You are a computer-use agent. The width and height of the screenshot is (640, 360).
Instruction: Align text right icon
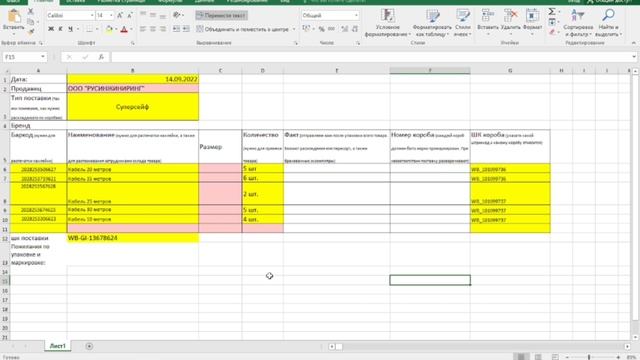[x=162, y=29]
